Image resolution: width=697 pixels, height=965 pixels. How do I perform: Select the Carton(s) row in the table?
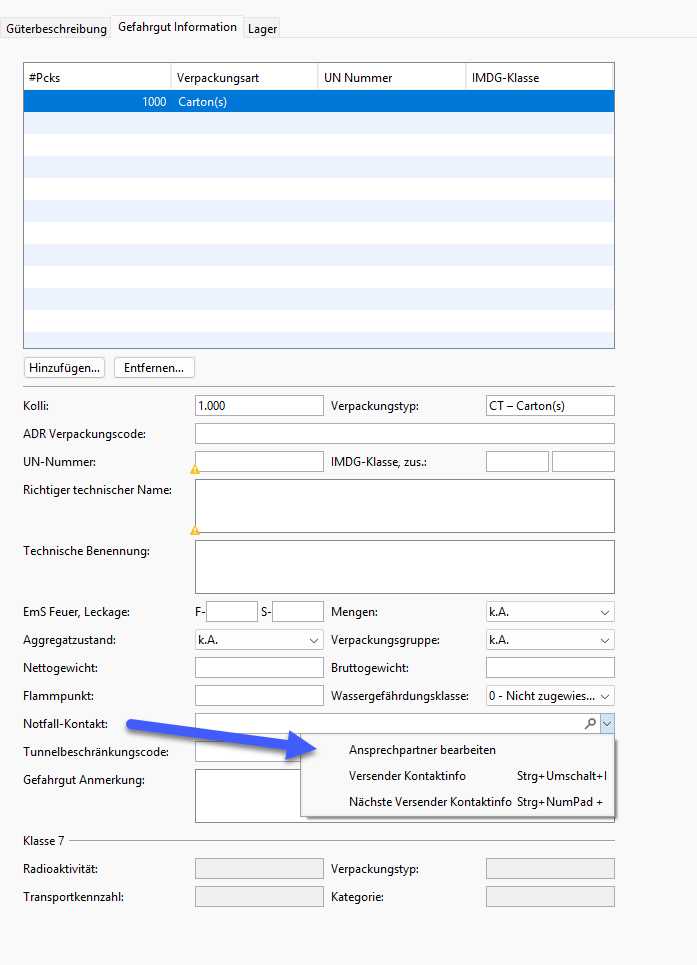[x=318, y=102]
